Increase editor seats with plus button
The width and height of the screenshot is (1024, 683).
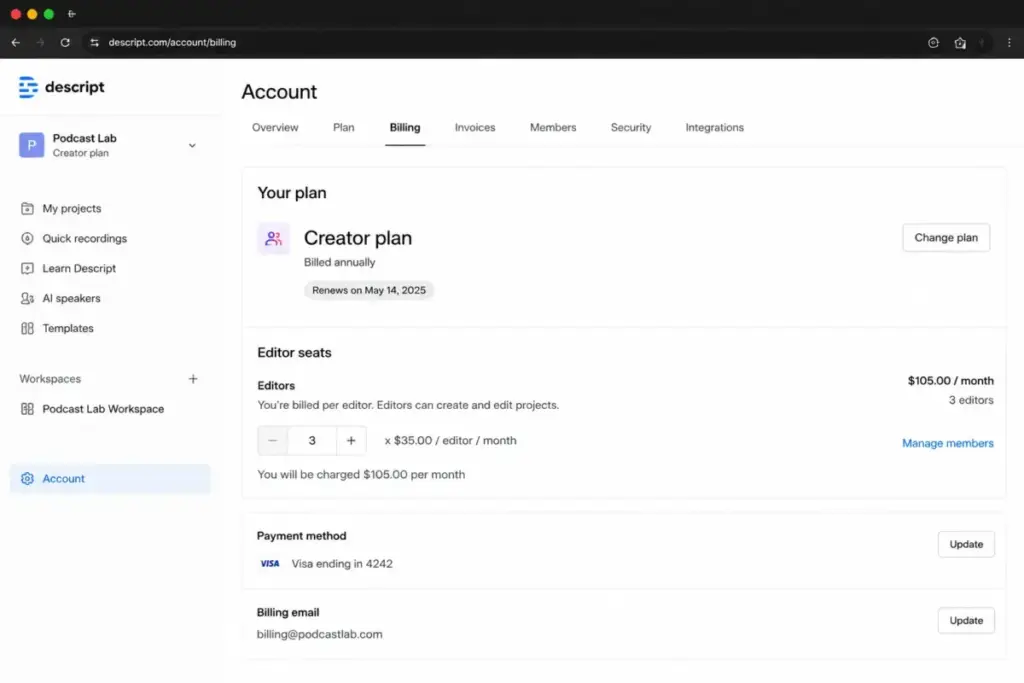point(351,441)
